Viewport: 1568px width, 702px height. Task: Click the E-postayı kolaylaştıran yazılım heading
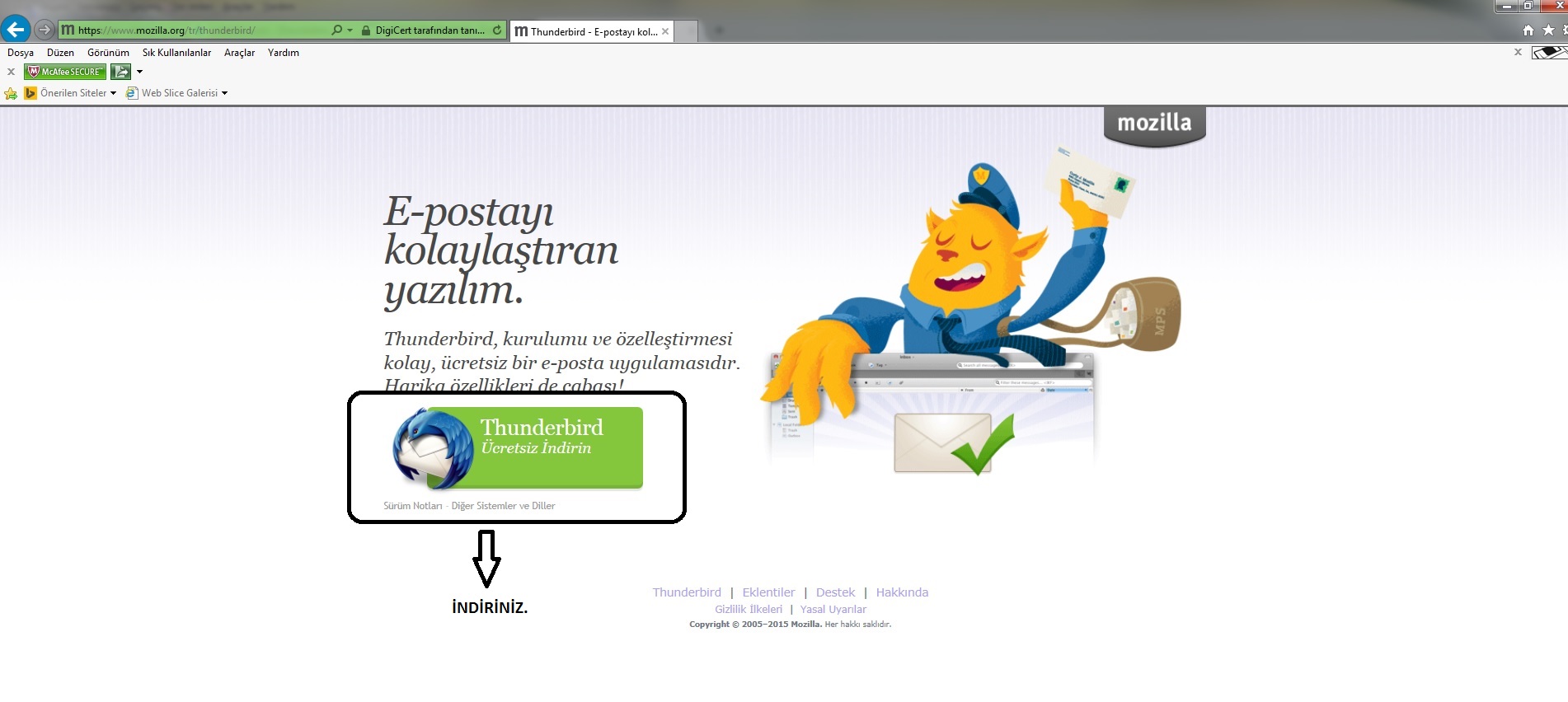(x=501, y=250)
